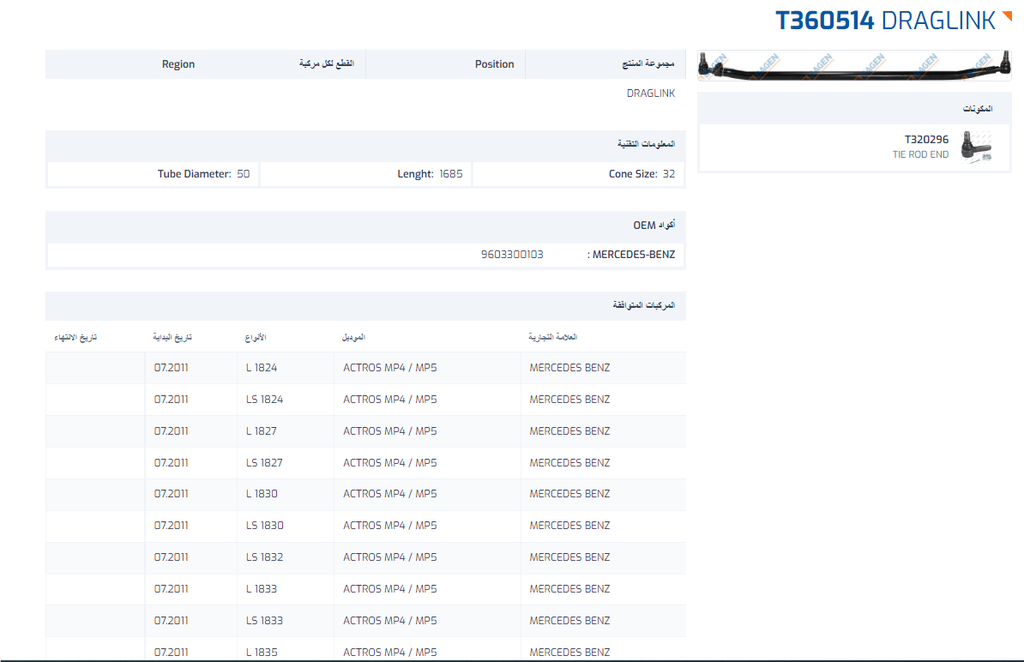Select the Lenght: 1685 specification
This screenshot has height=662, width=1024.
[430, 174]
